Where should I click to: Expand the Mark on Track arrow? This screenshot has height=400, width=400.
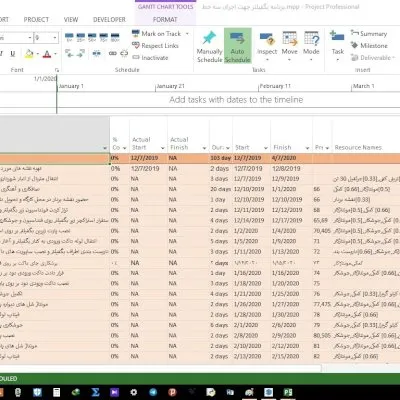(187, 34)
